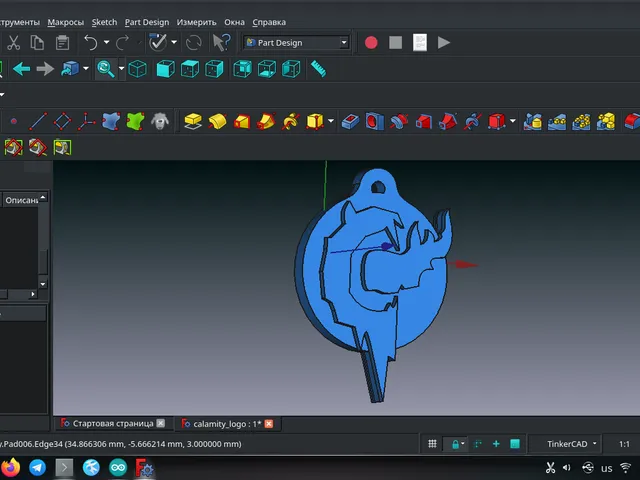Click the blue ShapeBinder icon
The height and width of the screenshot is (480, 640).
(111, 121)
